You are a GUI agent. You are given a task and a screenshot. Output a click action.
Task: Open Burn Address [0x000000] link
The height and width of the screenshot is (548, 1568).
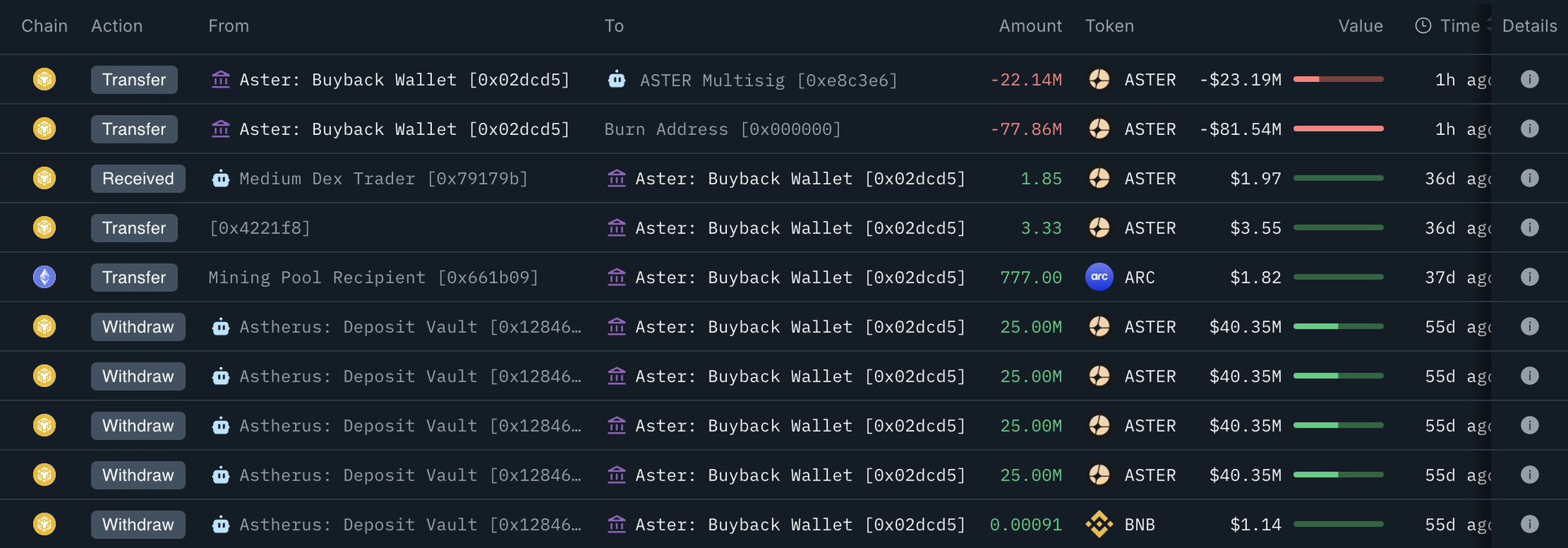(x=722, y=129)
